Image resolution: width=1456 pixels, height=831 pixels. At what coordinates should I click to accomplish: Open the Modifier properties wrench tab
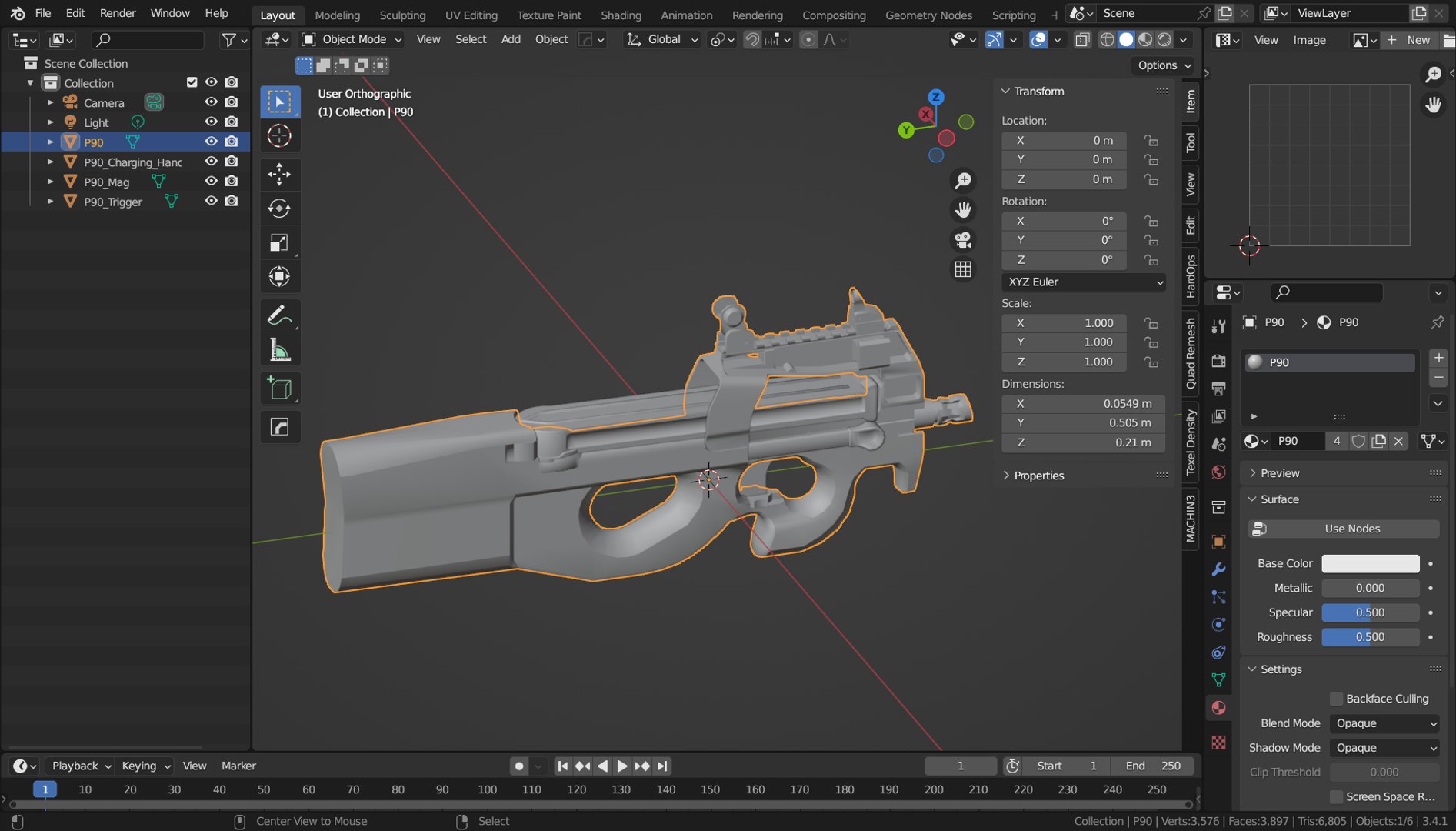point(1218,569)
